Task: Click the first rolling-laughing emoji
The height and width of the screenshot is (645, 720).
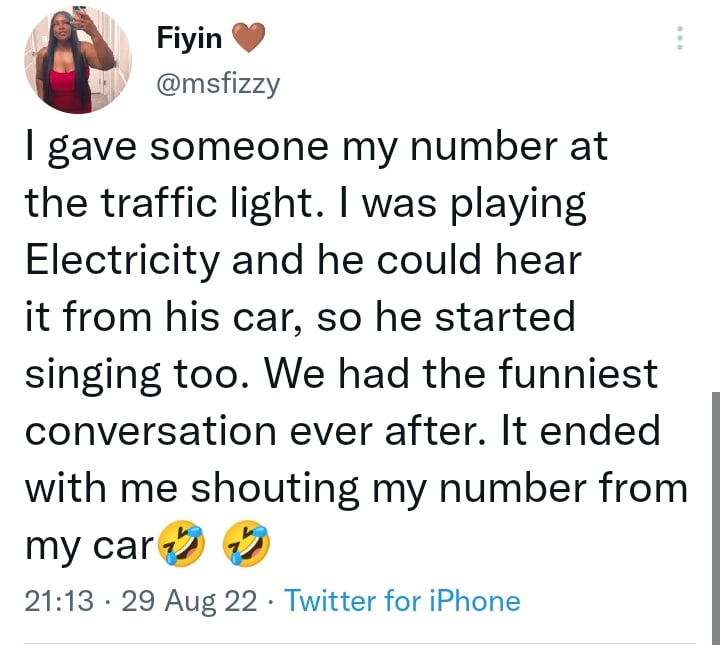Action: click(180, 545)
